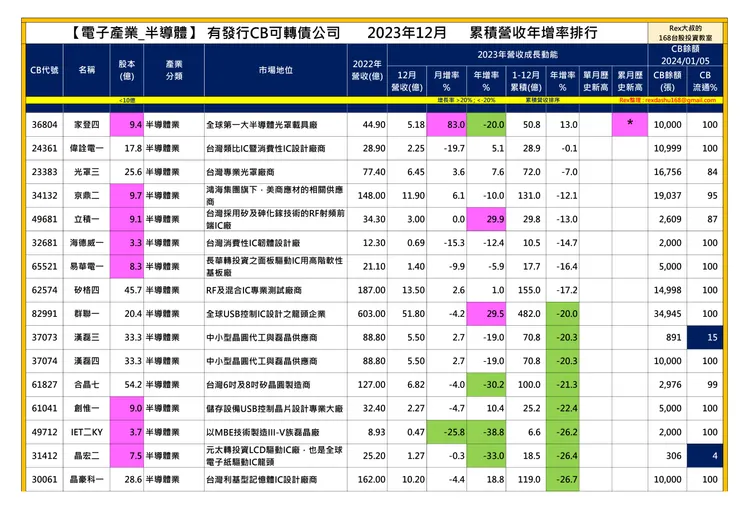740x523 pixels.
Task: Select CB balance value 2,976
Action: (667, 384)
